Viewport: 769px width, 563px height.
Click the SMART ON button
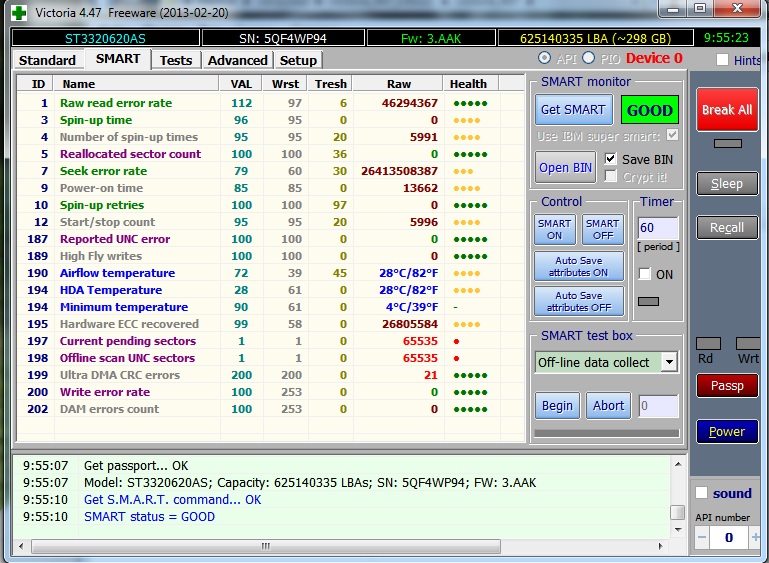(x=555, y=229)
